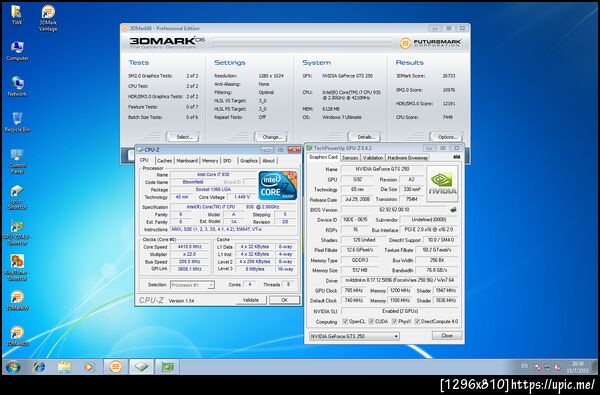Image resolution: width=600 pixels, height=395 pixels.
Task: Switch to Mainboard tab in CPU-Z
Action: tap(187, 161)
